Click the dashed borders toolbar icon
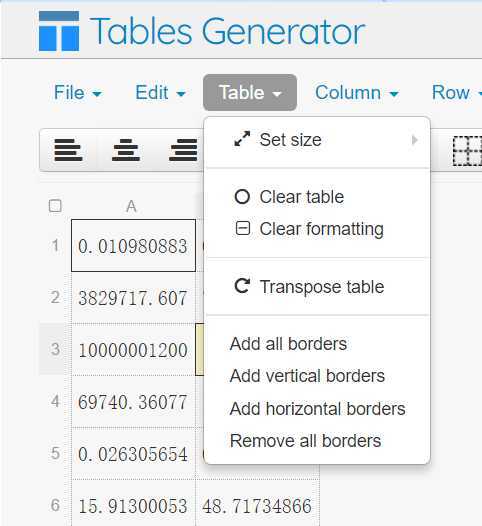Viewport: 482px width, 526px height. pyautogui.click(x=467, y=151)
